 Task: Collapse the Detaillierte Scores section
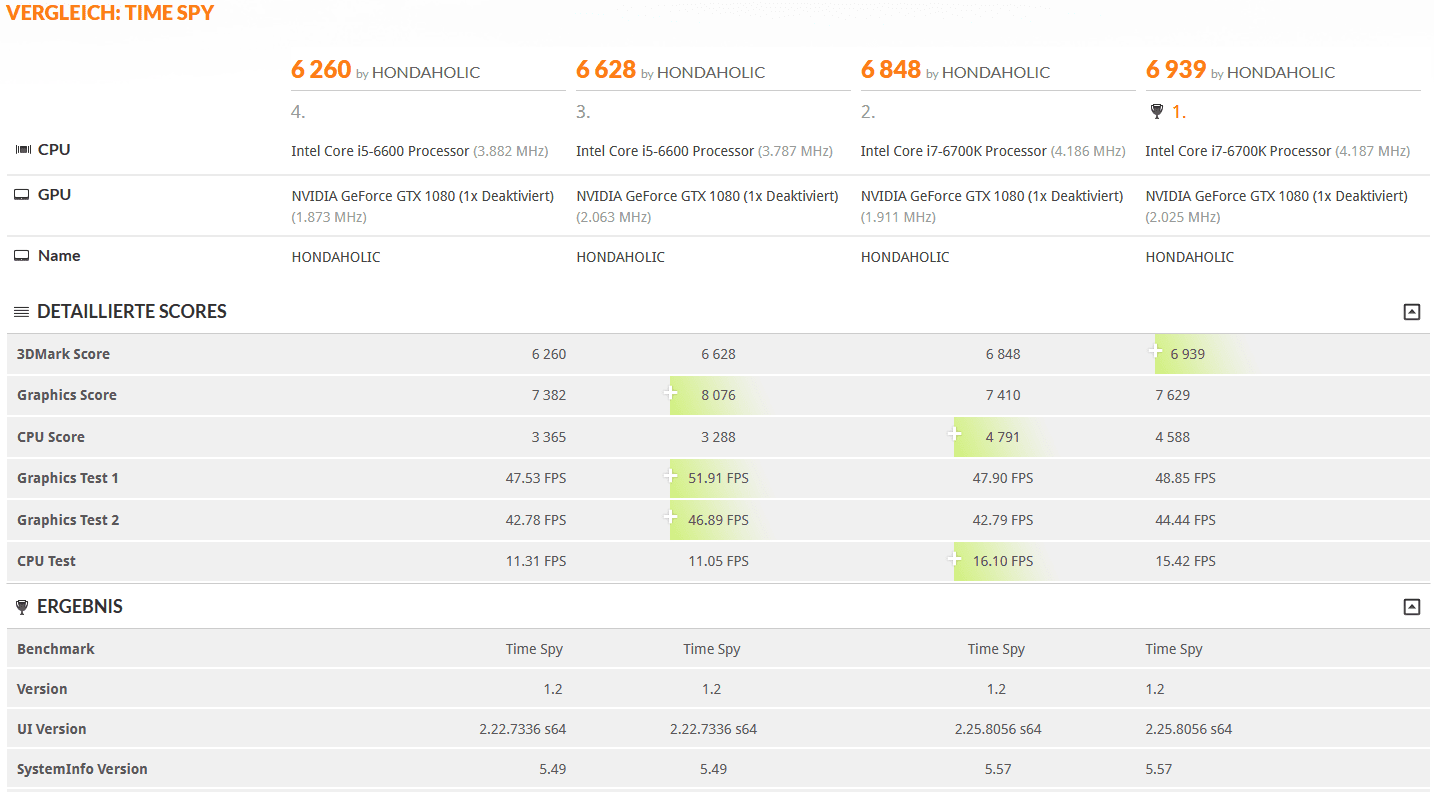coord(1411,312)
